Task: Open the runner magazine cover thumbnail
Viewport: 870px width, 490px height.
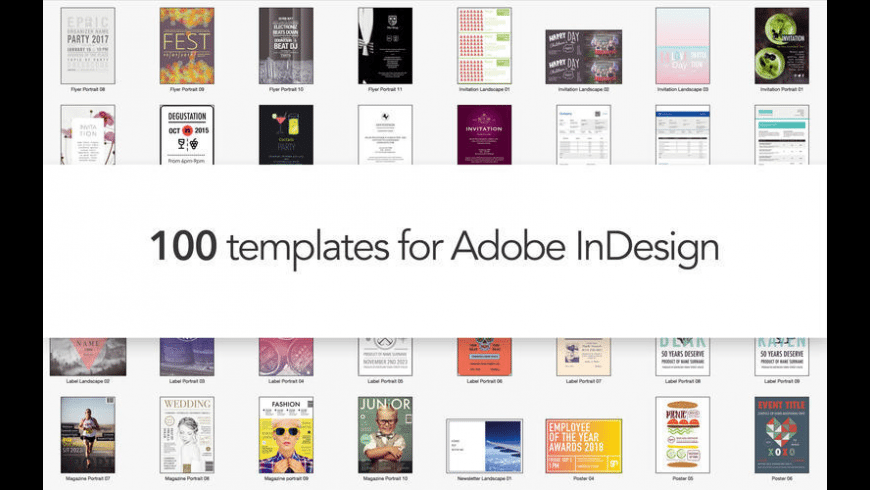Action: (x=88, y=435)
